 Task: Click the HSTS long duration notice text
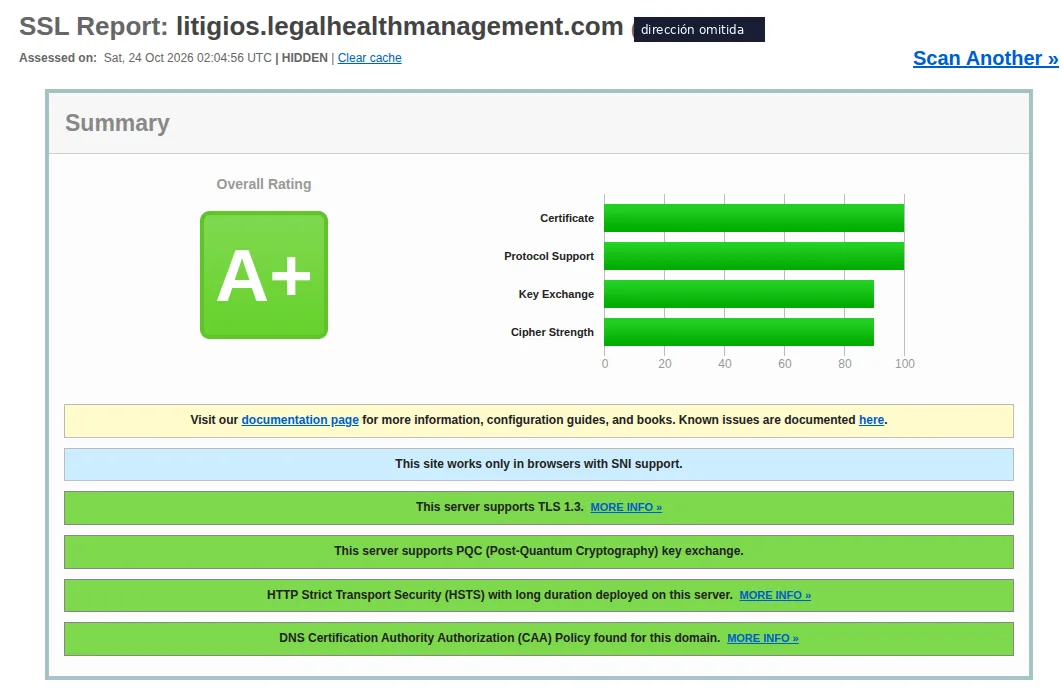pos(499,595)
